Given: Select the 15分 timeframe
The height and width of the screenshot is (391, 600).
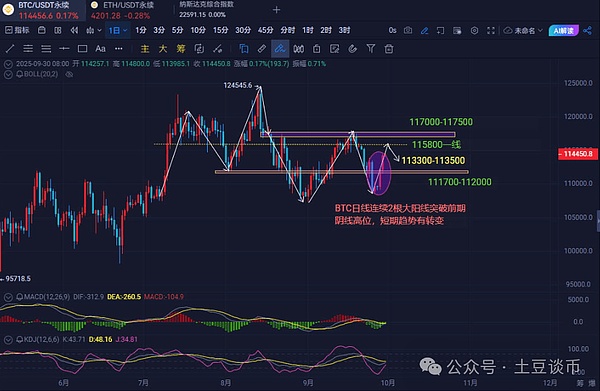Looking at the screenshot, I should (x=220, y=30).
